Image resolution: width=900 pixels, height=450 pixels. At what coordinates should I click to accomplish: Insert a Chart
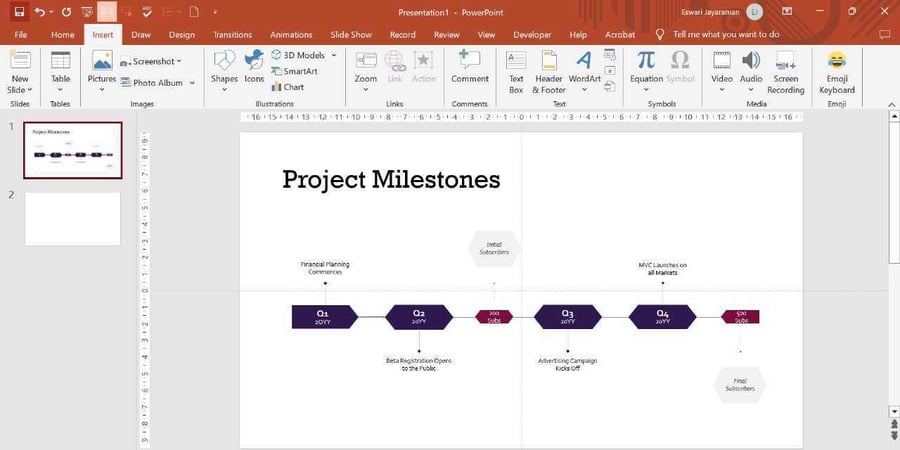pyautogui.click(x=288, y=87)
